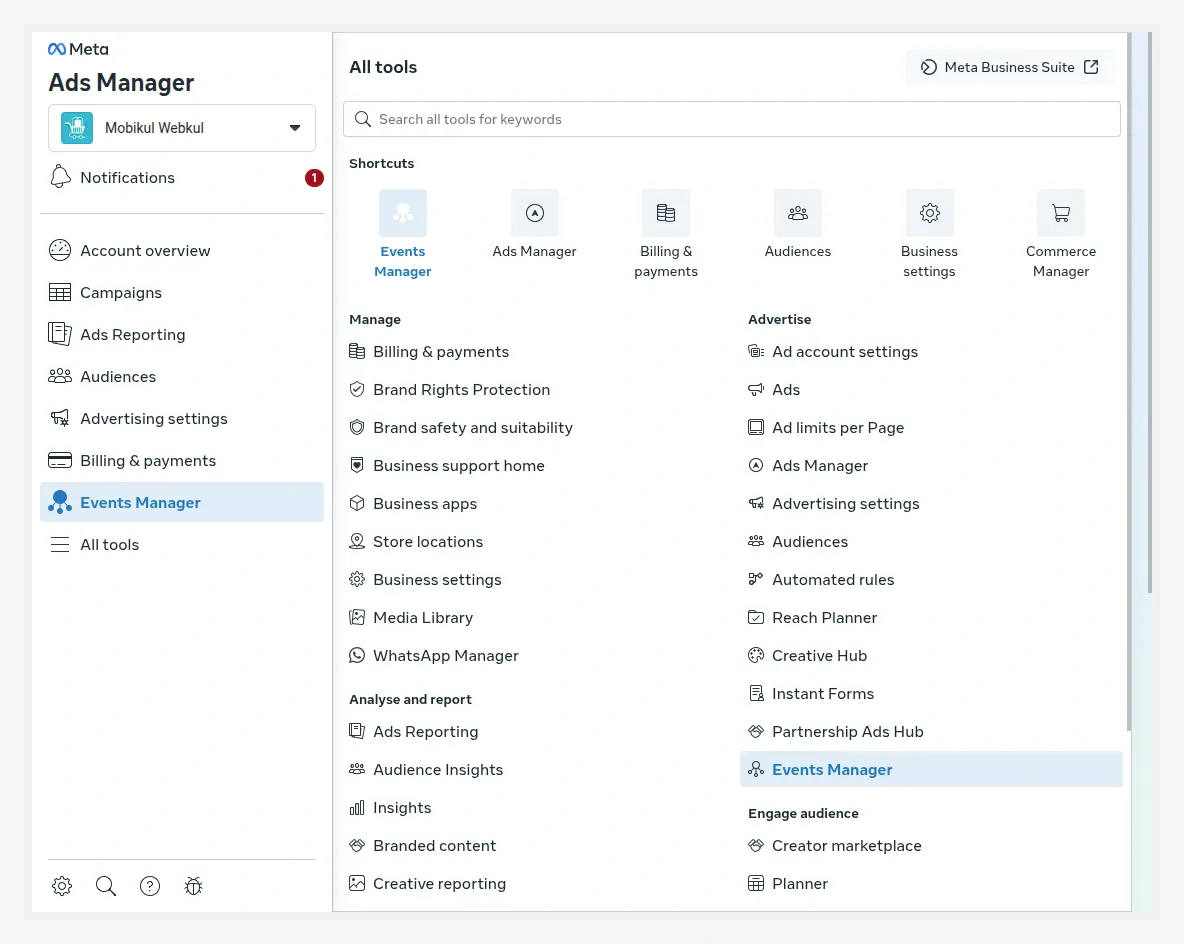Open the Business settings shortcut gear icon

[x=930, y=213]
